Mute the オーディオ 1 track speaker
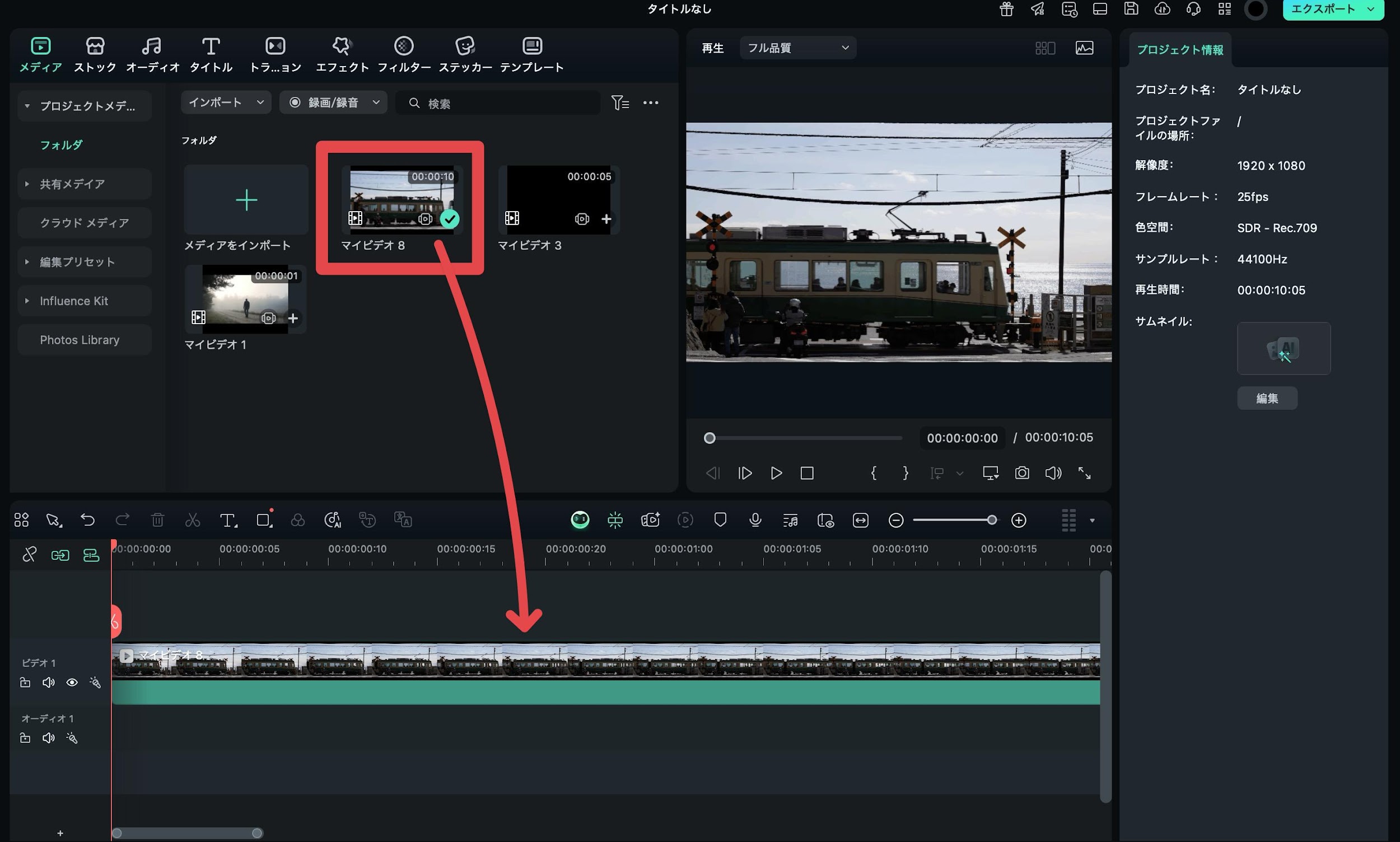1400x842 pixels. coord(49,738)
